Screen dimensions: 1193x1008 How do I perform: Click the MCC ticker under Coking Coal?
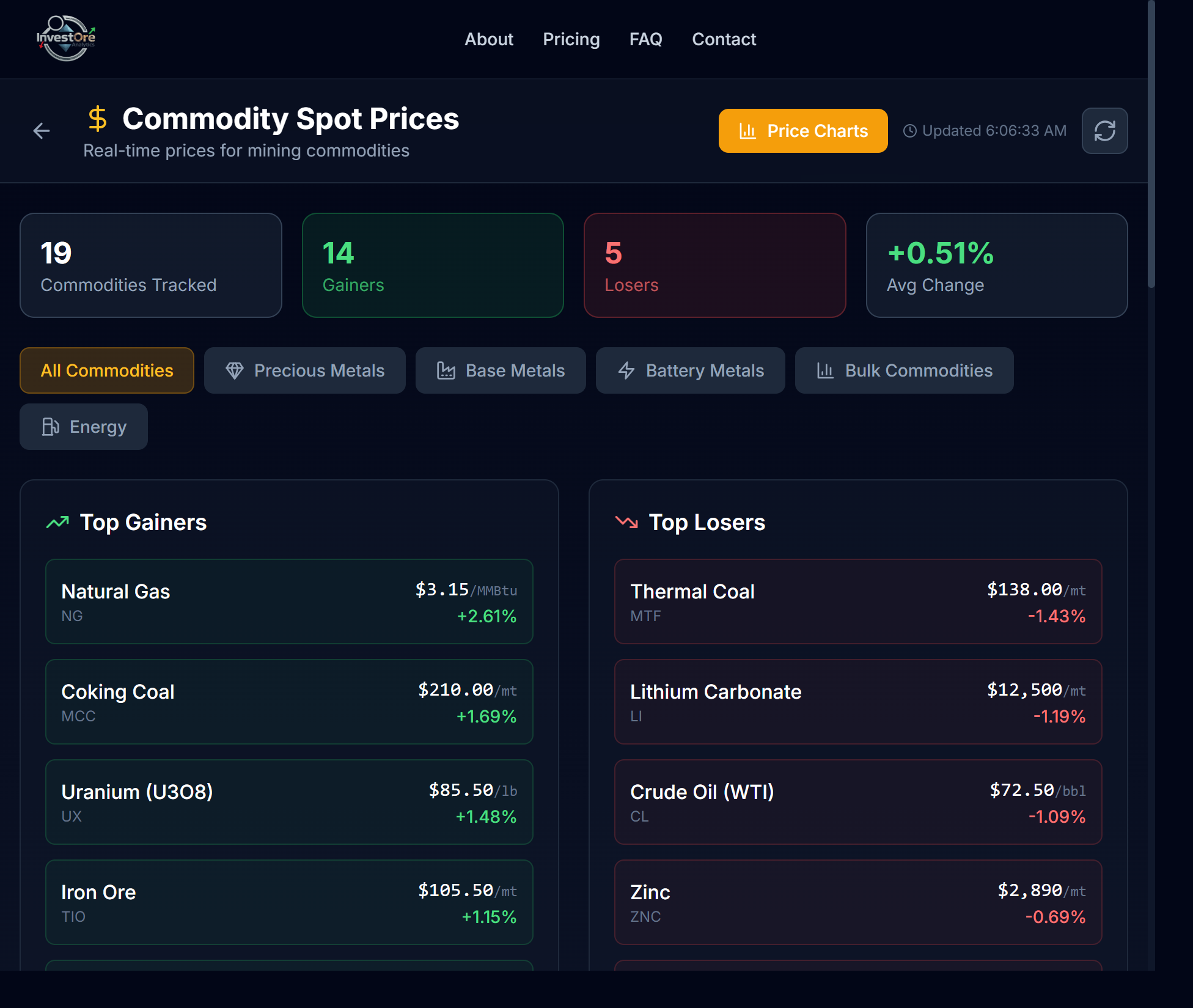point(79,716)
